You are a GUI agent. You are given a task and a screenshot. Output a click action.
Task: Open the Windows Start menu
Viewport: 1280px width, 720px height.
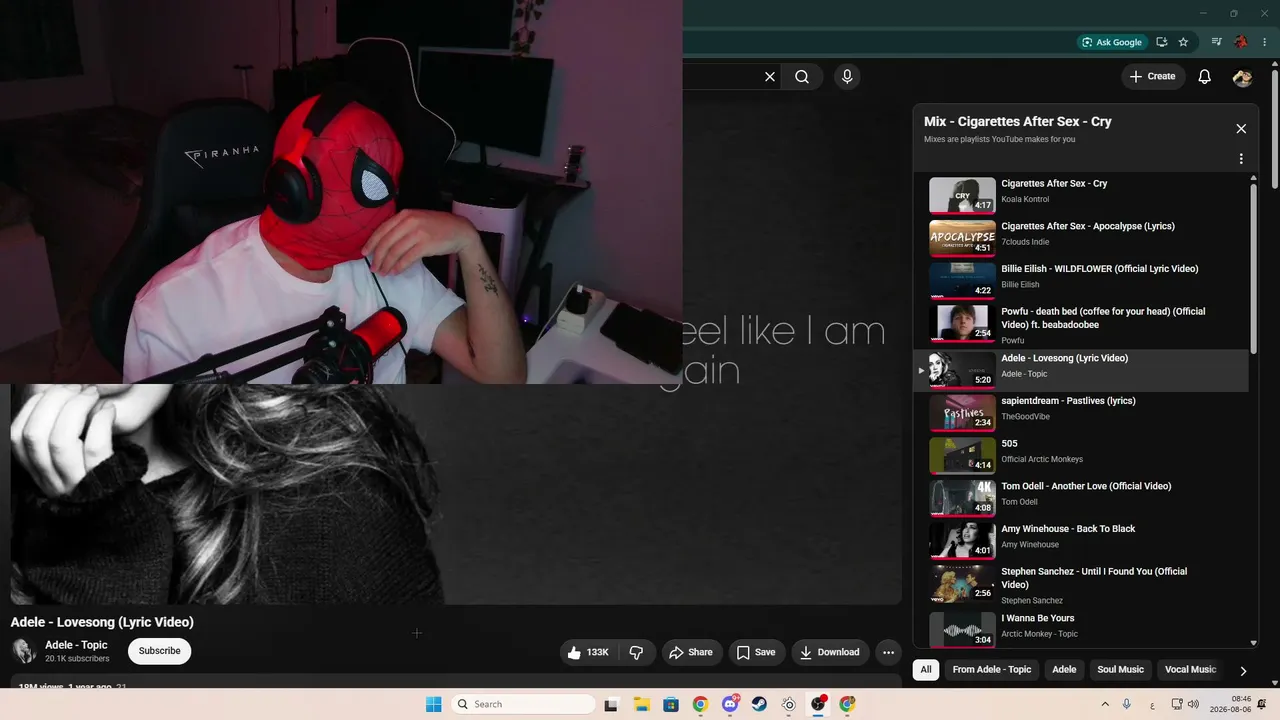pyautogui.click(x=434, y=704)
